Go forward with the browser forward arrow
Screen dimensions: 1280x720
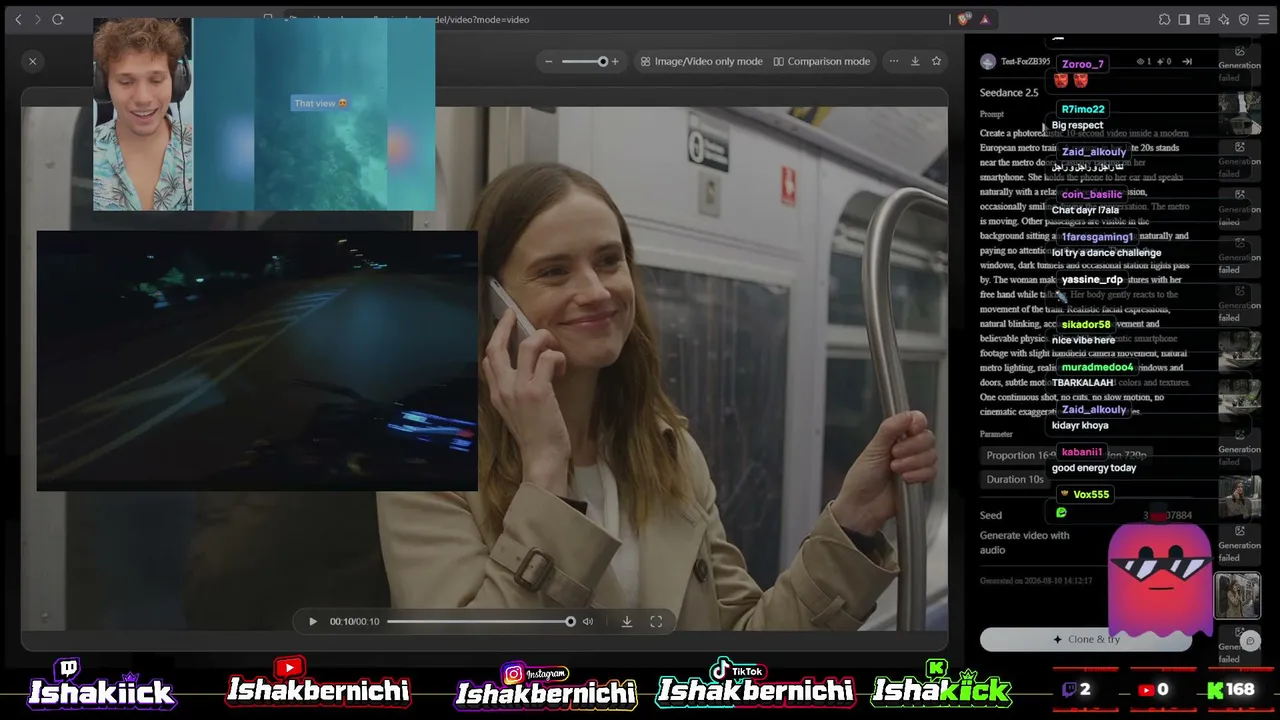coord(38,19)
